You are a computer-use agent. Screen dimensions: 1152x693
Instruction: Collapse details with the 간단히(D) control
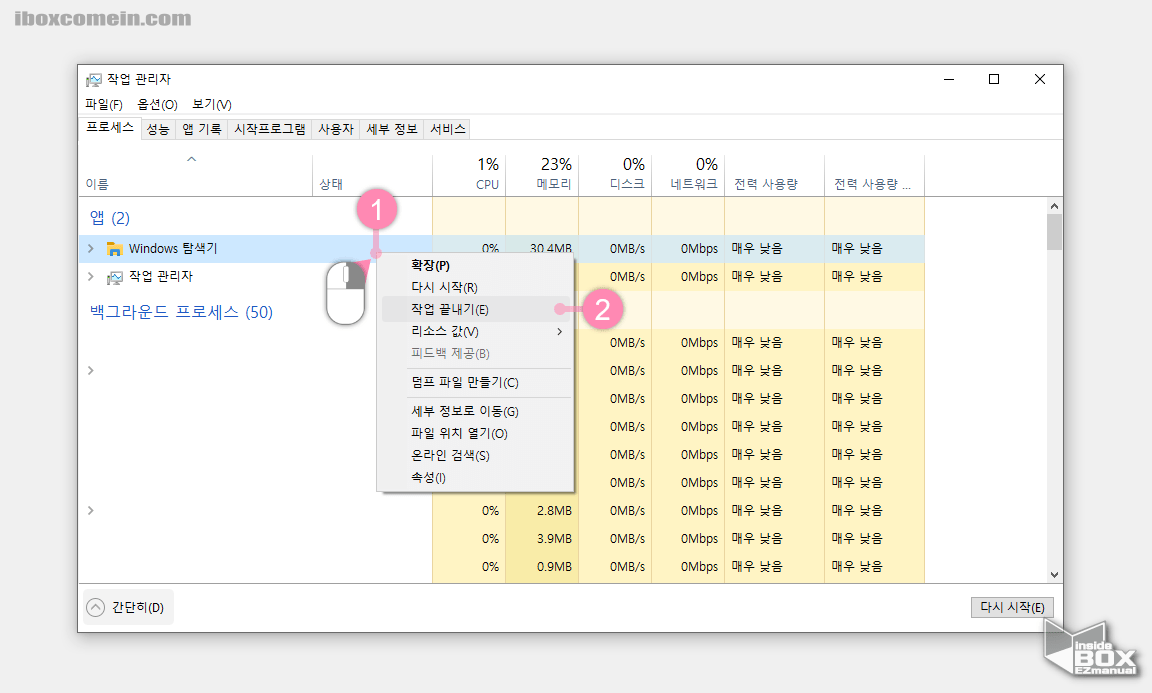tap(127, 607)
